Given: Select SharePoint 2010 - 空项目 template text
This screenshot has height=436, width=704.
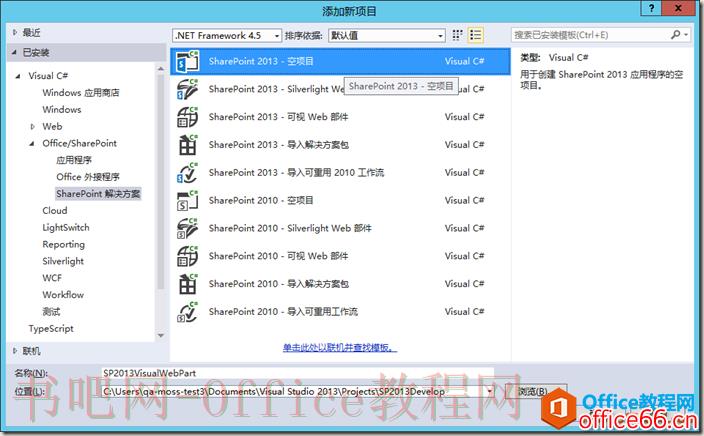Looking at the screenshot, I should tap(261, 200).
